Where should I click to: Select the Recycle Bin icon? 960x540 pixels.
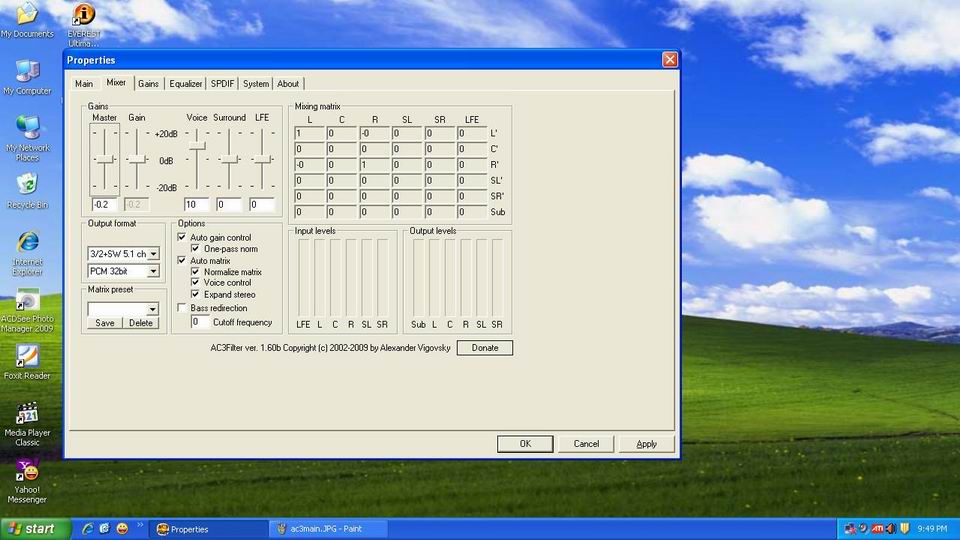point(27,191)
